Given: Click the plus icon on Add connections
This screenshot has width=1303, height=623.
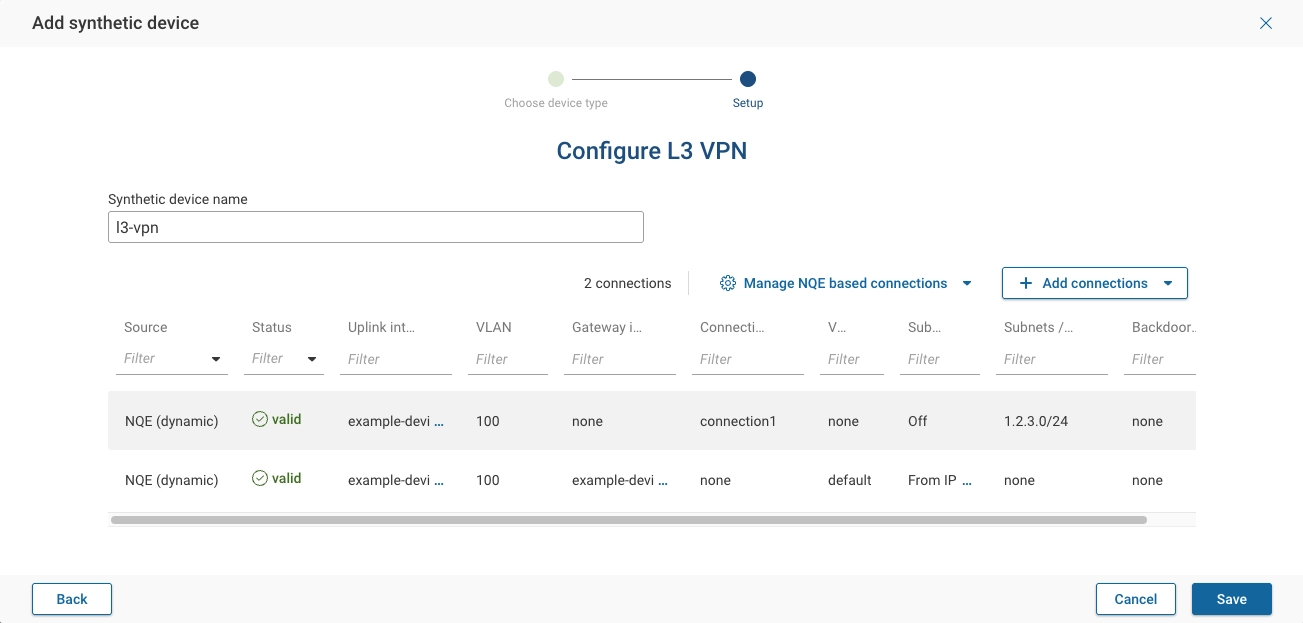Looking at the screenshot, I should point(1025,283).
